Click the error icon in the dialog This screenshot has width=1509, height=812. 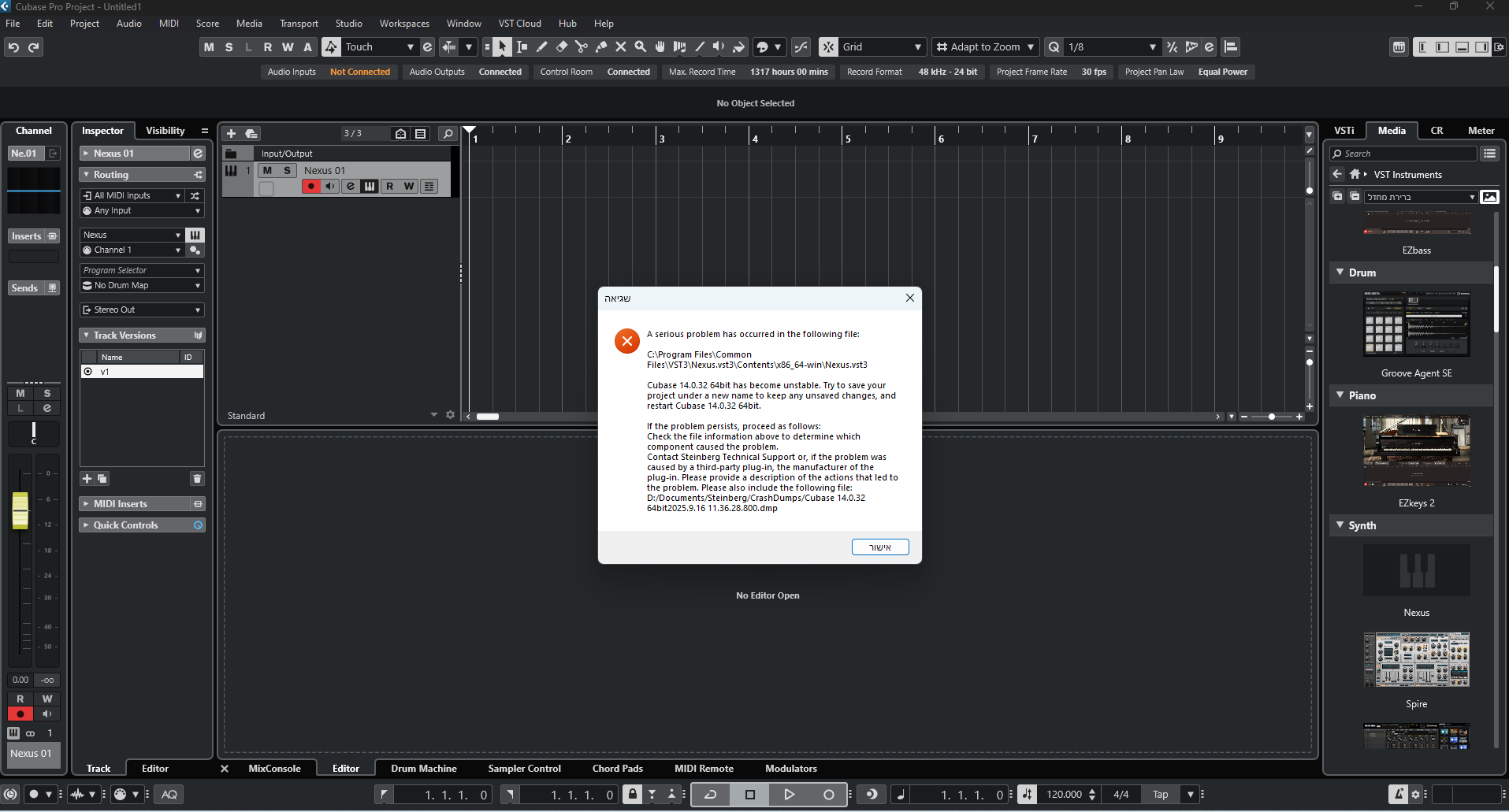[x=626, y=341]
